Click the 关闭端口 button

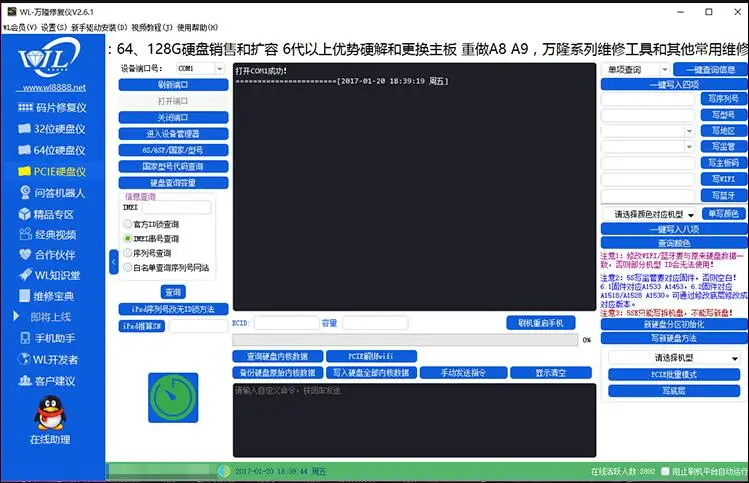[173, 118]
